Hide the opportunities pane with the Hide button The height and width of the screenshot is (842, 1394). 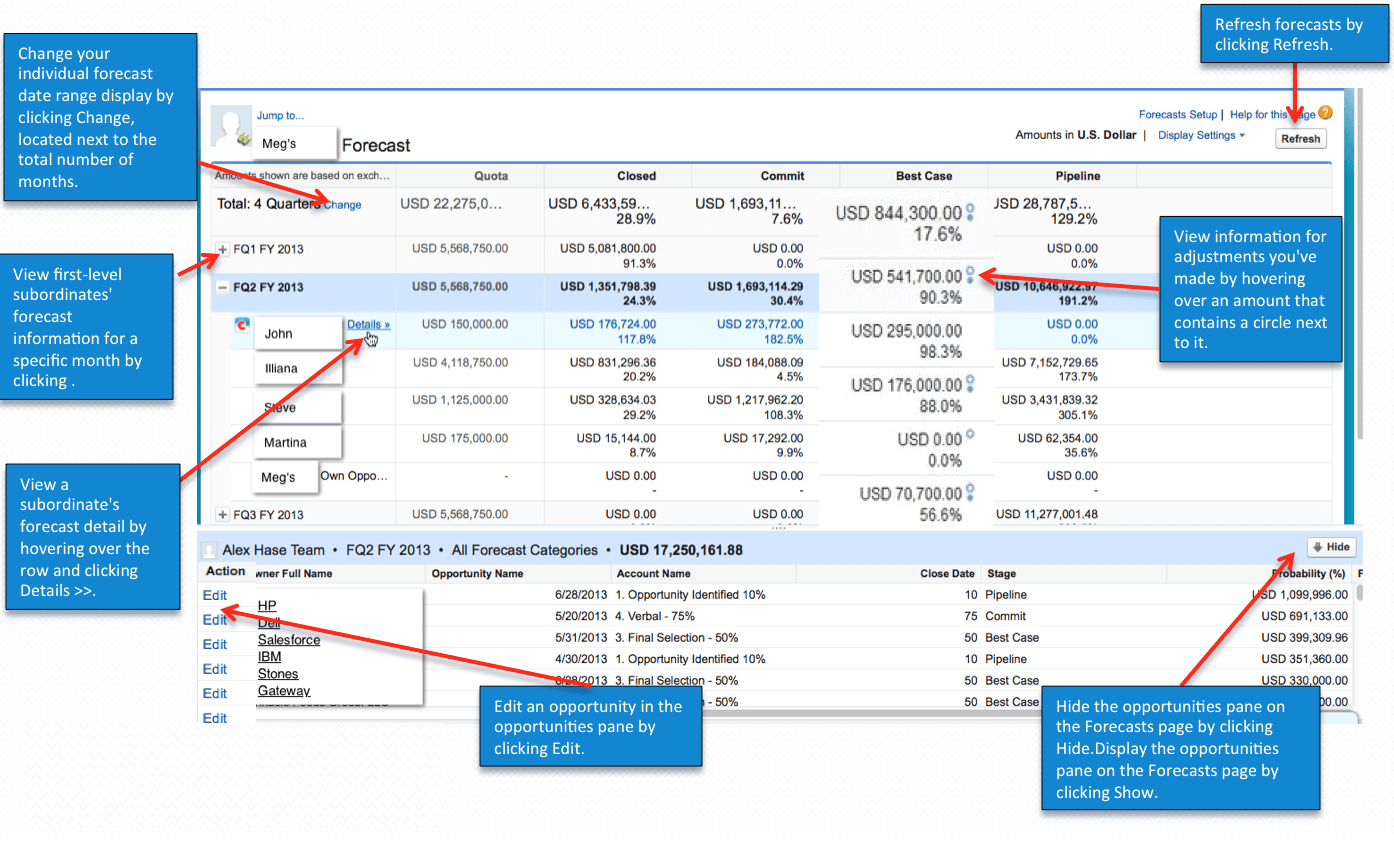pyautogui.click(x=1331, y=547)
